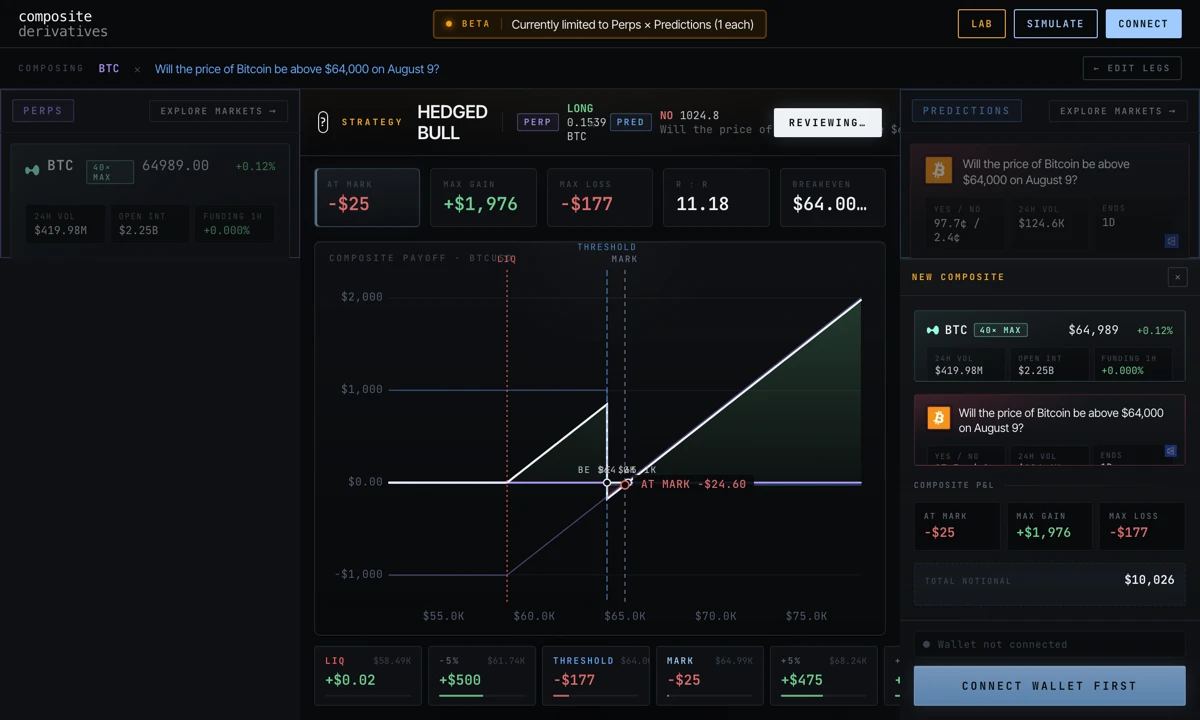Select the MAX GAIN +$1,976 card
This screenshot has width=1200, height=720.
tap(484, 197)
